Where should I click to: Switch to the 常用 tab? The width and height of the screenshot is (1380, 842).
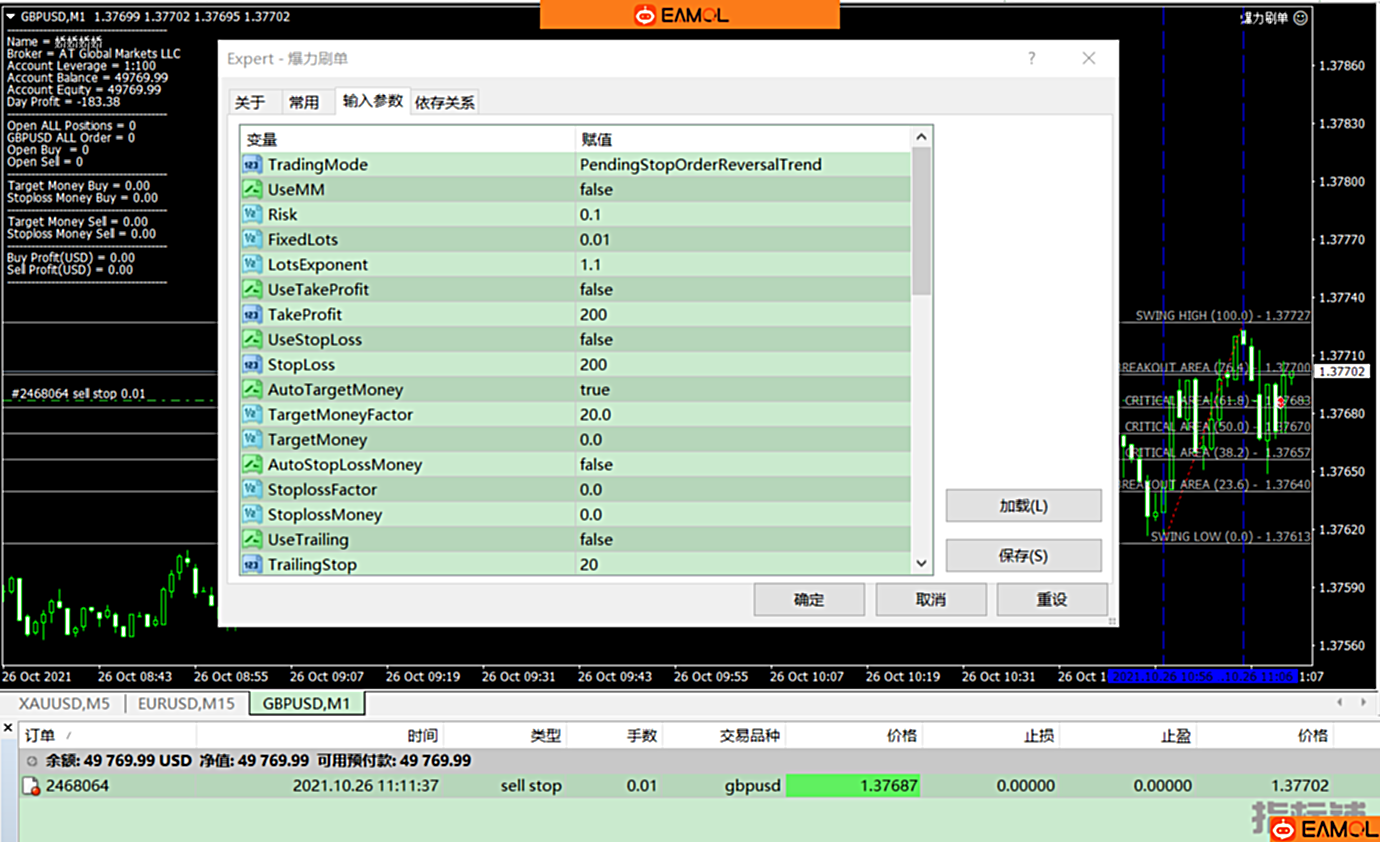tap(304, 102)
